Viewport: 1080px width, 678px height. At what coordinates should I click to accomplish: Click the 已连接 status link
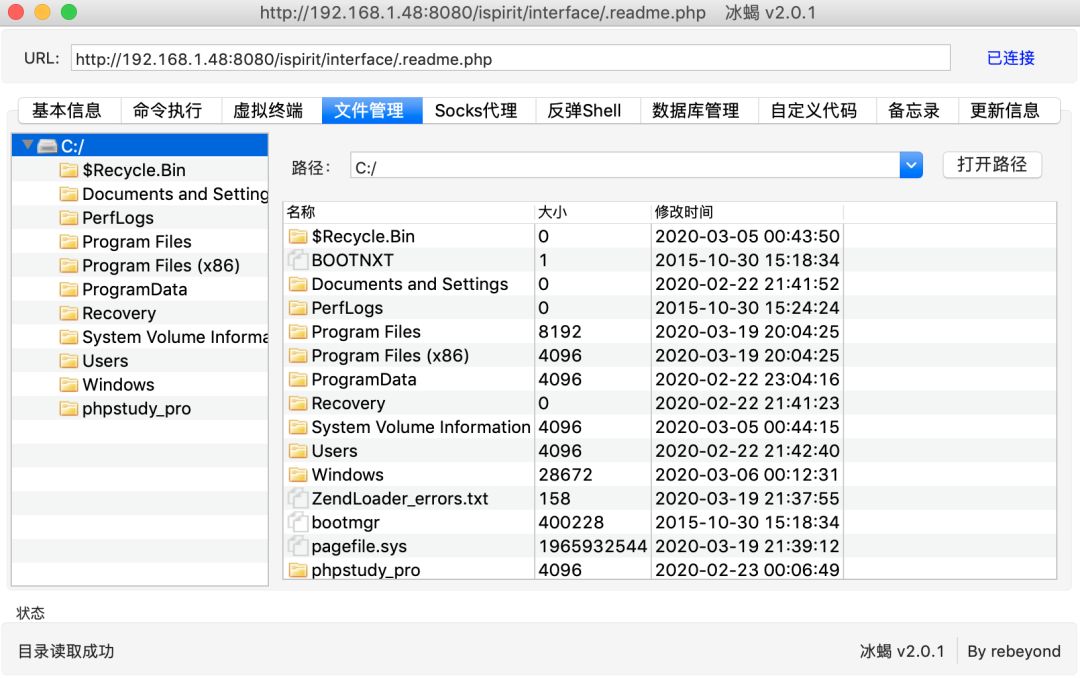(x=1011, y=58)
